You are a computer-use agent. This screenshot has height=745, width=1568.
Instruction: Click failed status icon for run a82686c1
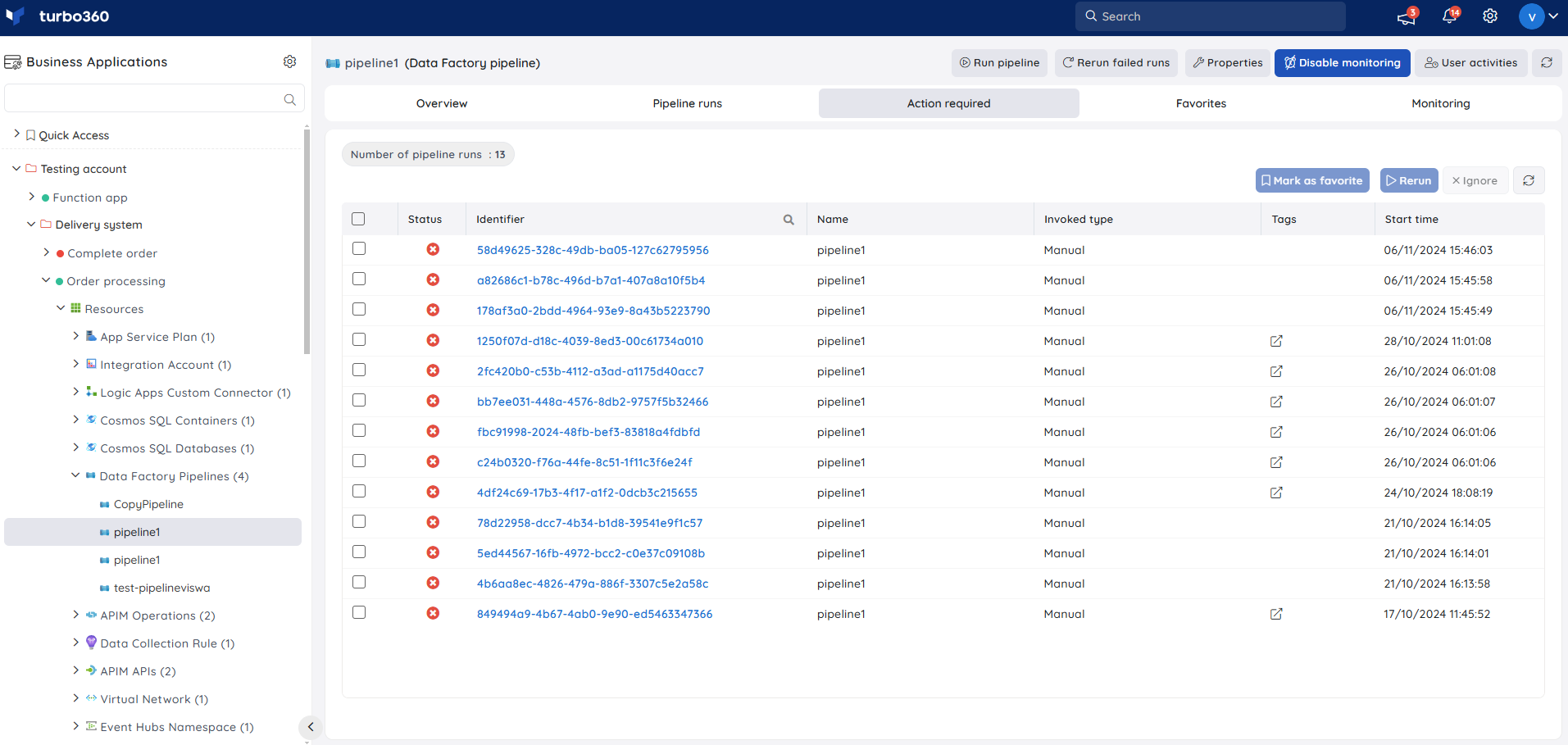[x=433, y=279]
